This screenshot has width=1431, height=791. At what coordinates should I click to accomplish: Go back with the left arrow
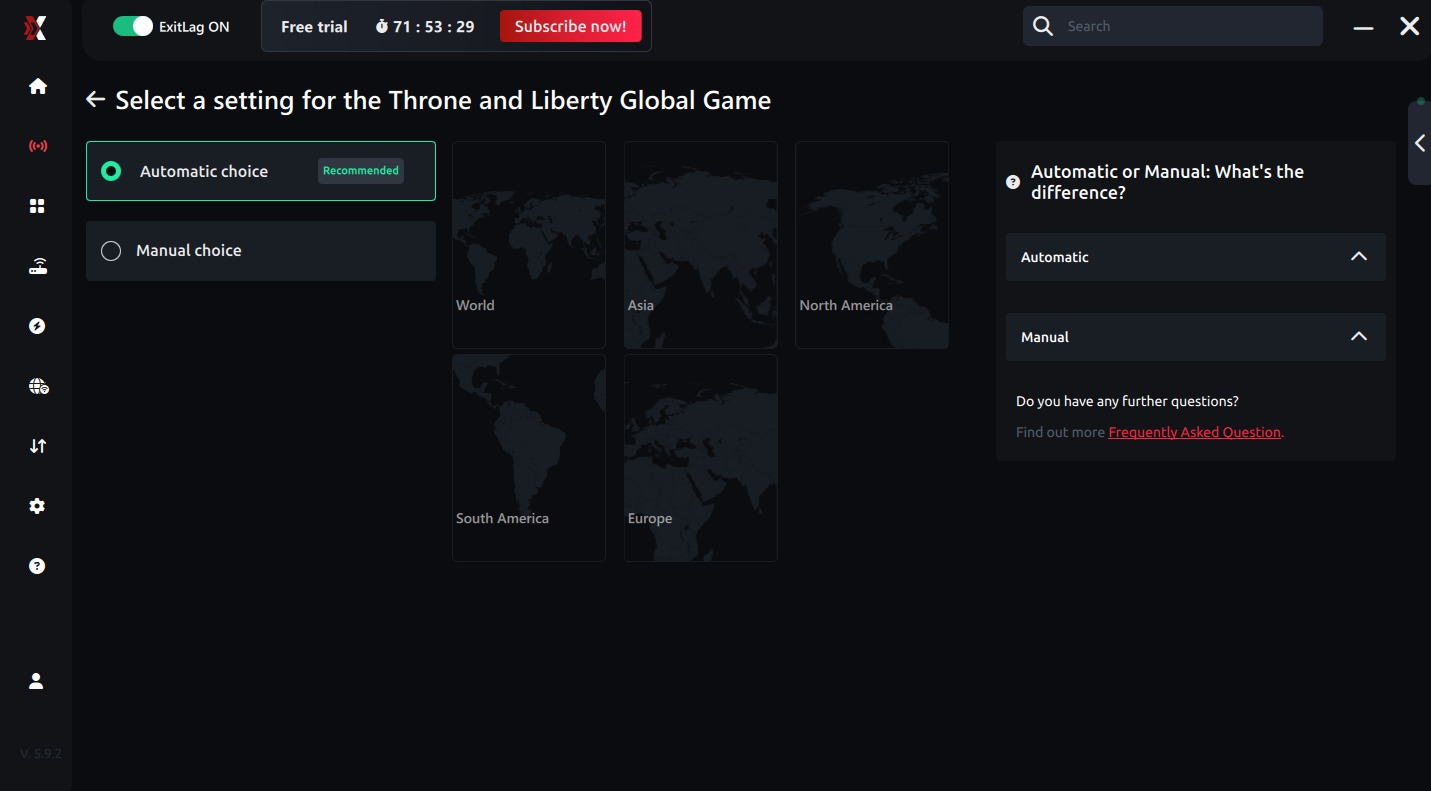pyautogui.click(x=95, y=99)
